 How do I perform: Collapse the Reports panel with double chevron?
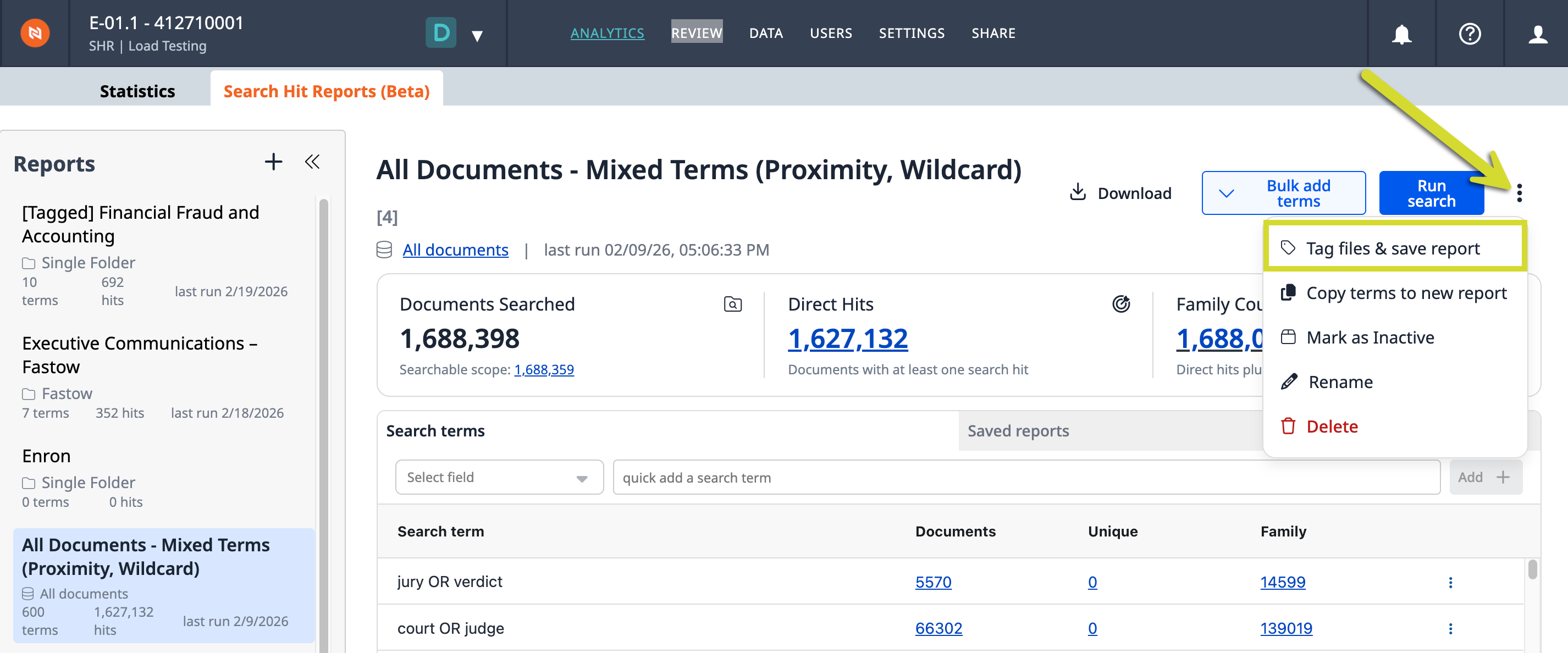(312, 162)
